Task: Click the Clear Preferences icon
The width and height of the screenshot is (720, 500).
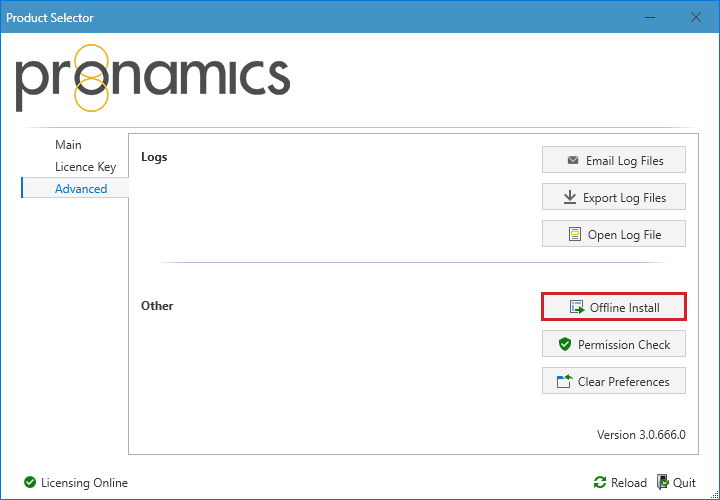Action: 564,381
